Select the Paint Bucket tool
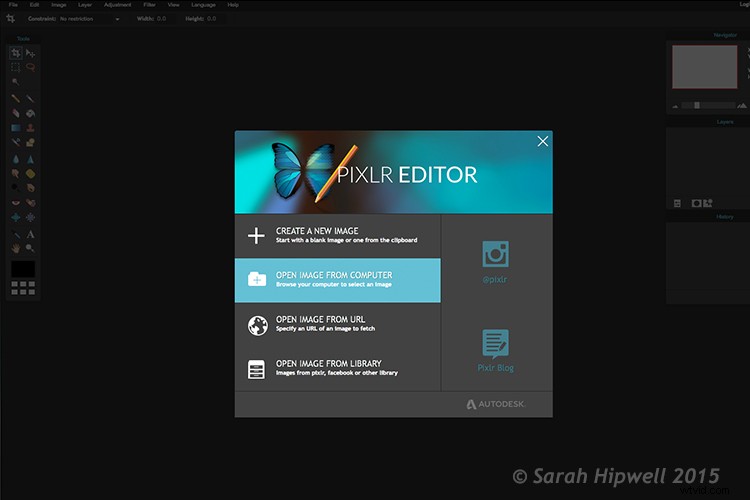Screen dimensions: 750x500 (31, 113)
